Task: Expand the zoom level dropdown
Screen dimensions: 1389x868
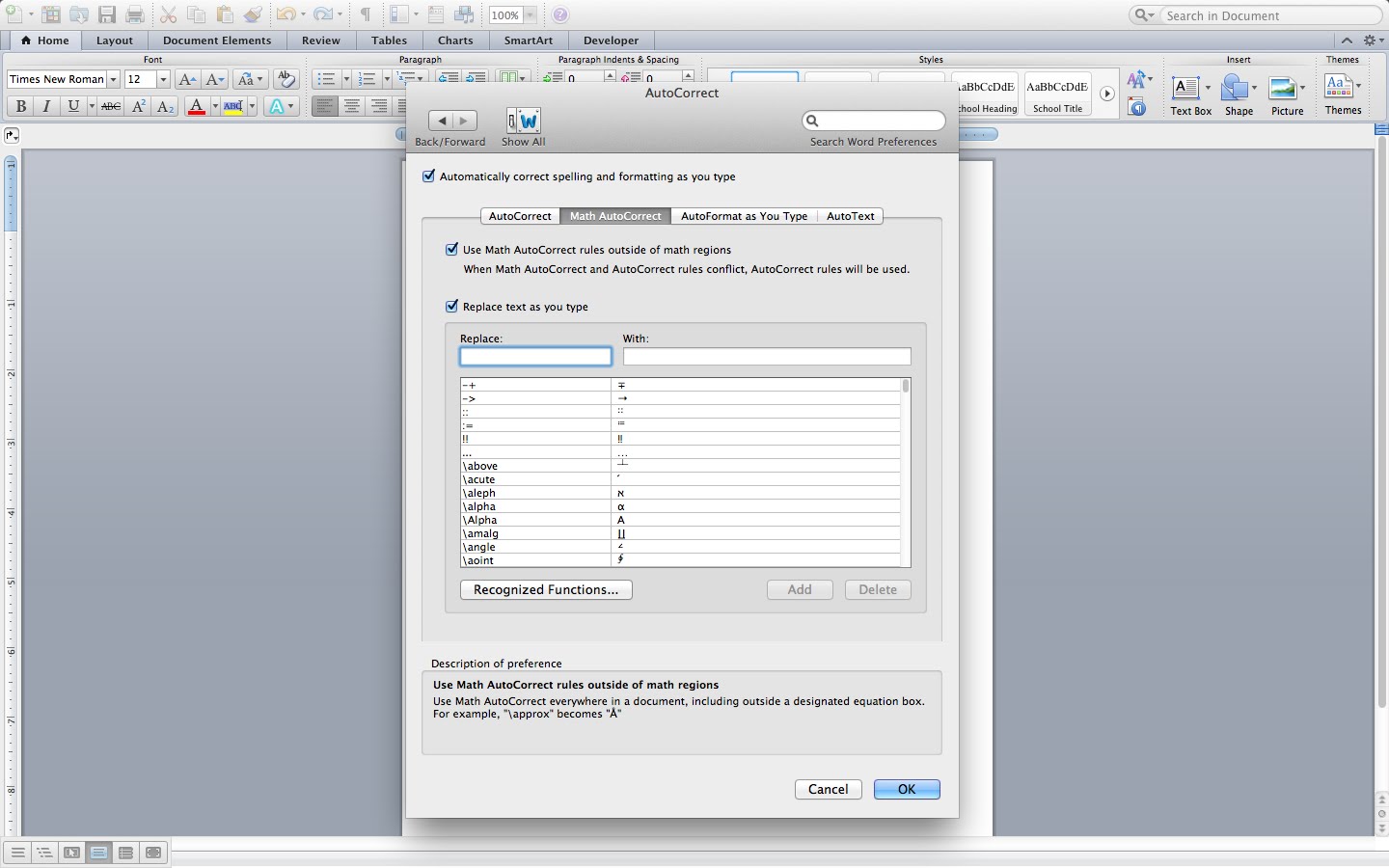Action: (529, 14)
